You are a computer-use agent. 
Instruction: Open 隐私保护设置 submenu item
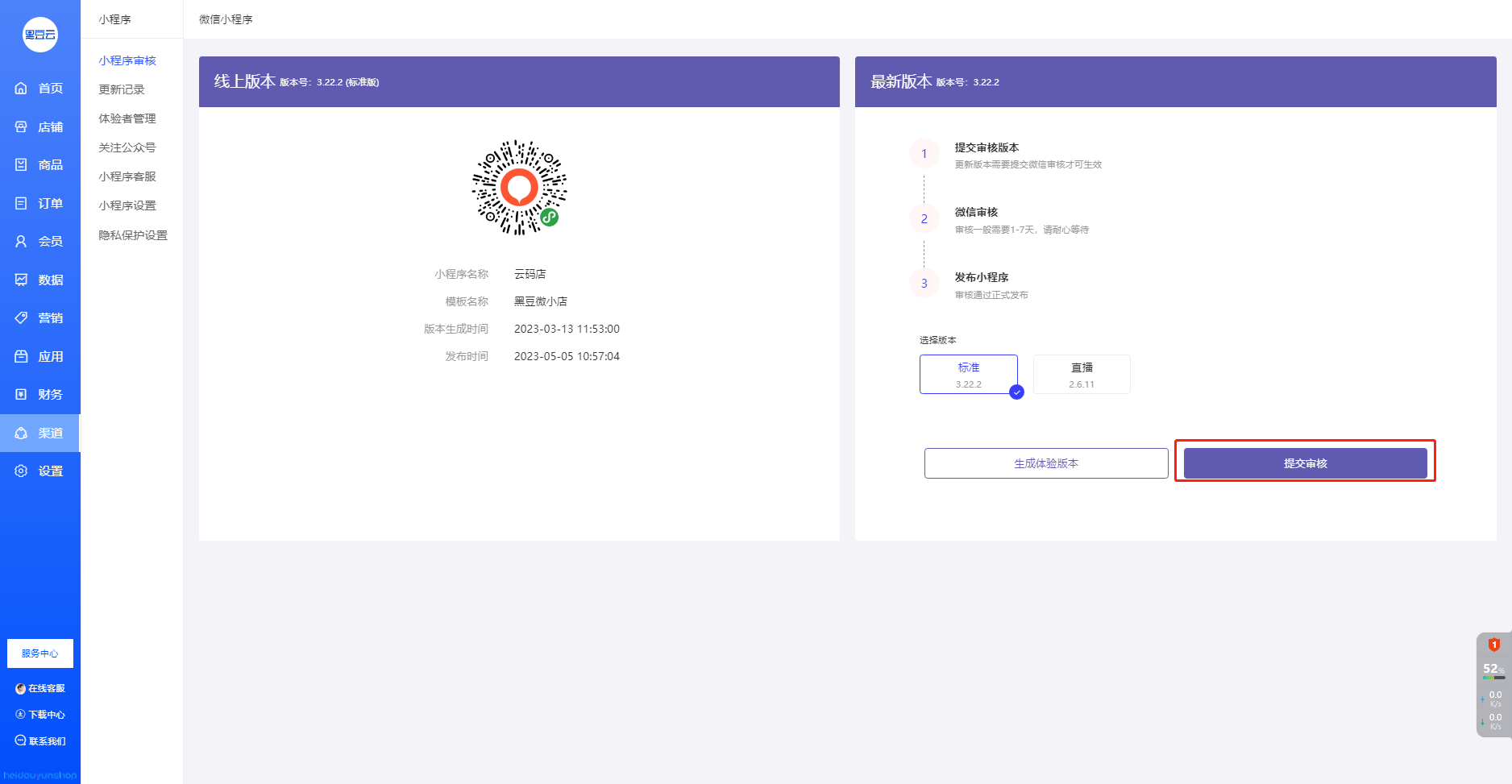click(x=133, y=236)
